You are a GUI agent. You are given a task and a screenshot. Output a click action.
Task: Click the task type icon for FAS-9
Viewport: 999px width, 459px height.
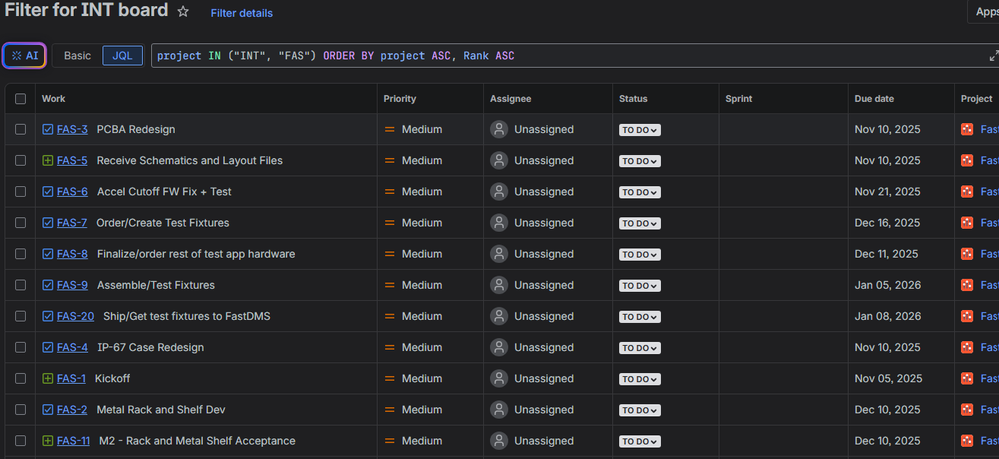point(47,286)
